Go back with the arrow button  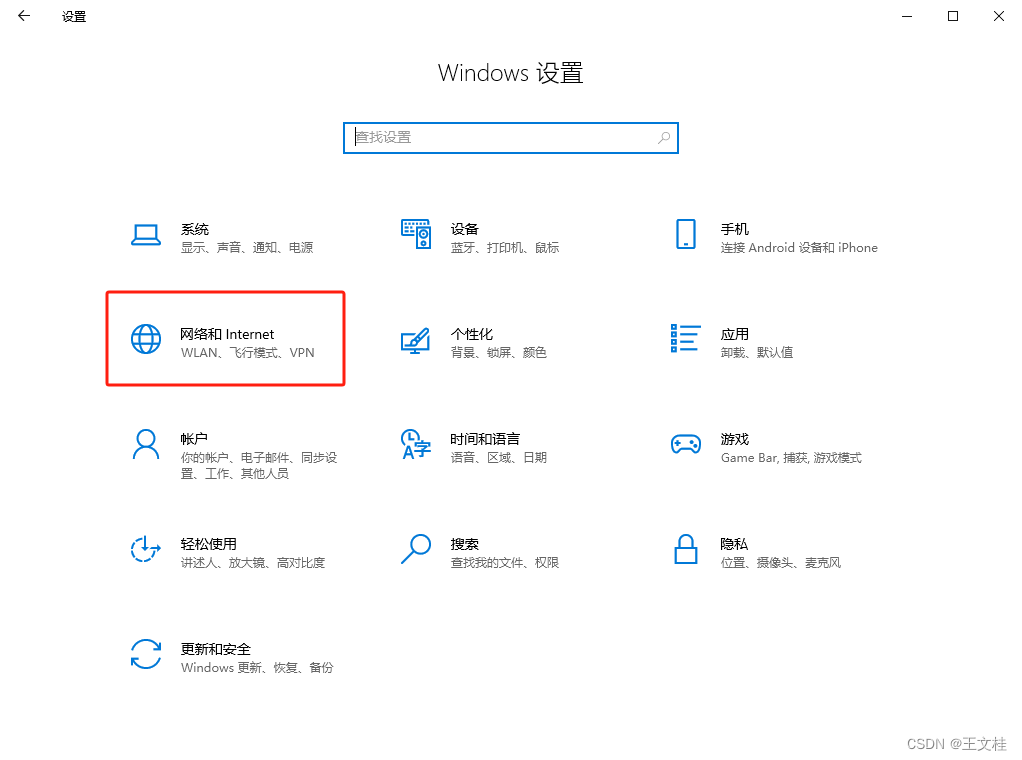pyautogui.click(x=24, y=16)
